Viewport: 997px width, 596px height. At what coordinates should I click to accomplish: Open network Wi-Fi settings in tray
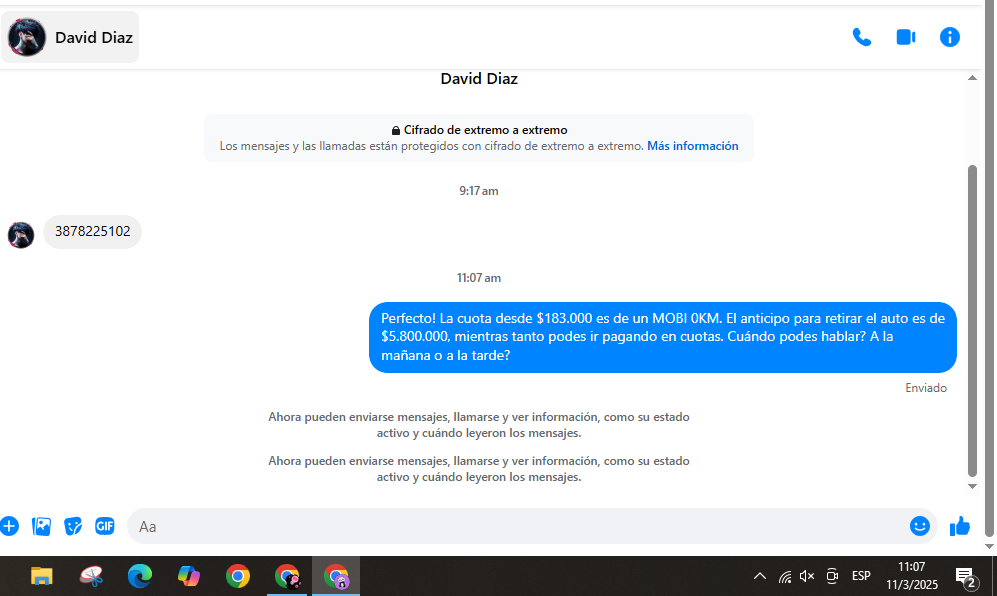pyautogui.click(x=785, y=576)
